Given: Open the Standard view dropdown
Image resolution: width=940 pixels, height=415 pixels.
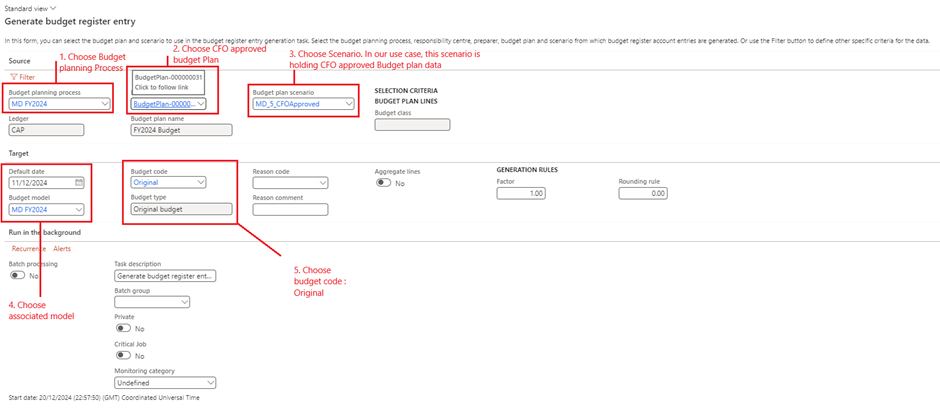Looking at the screenshot, I should click(30, 9).
